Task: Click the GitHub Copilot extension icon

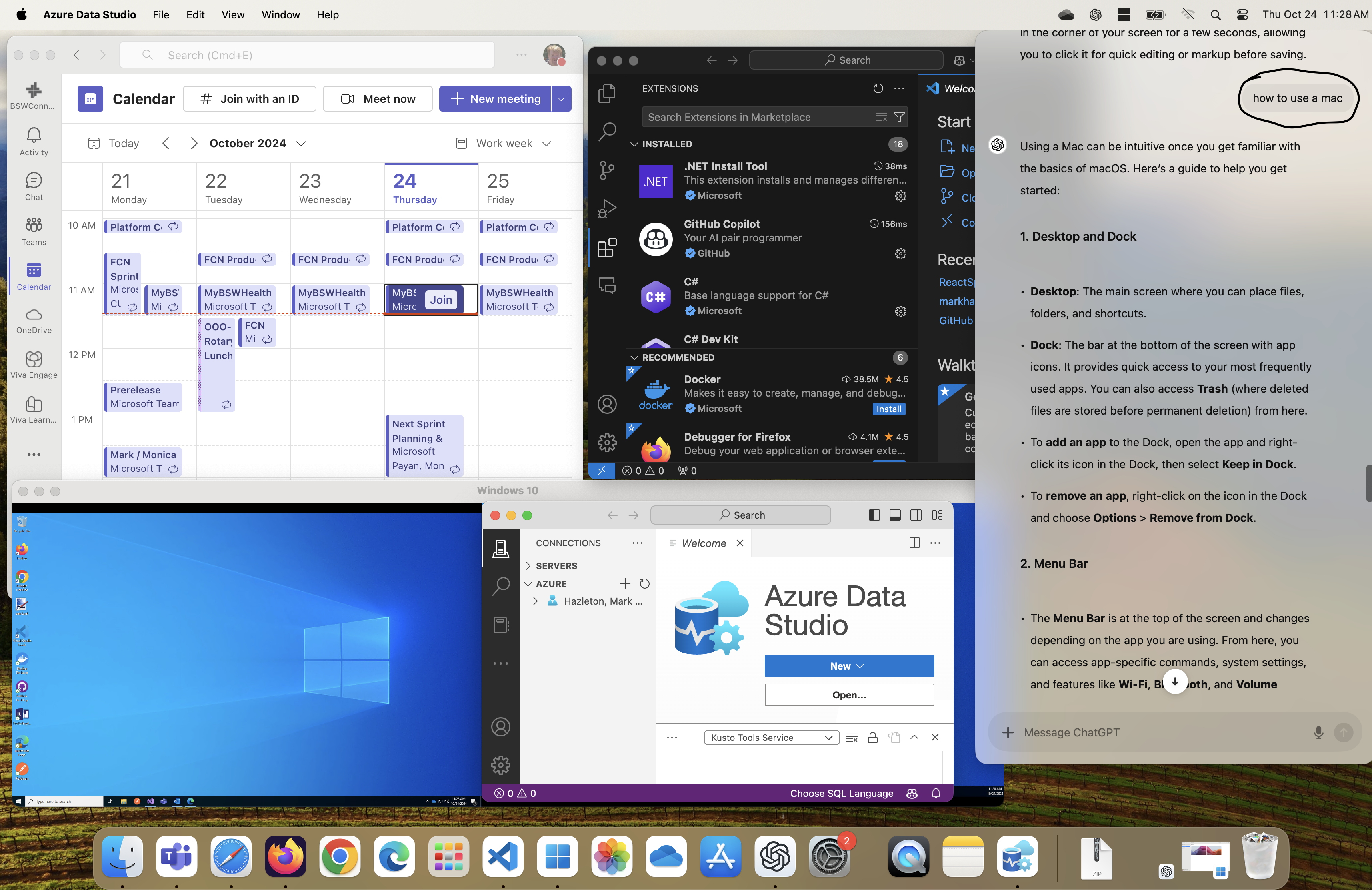Action: point(656,237)
